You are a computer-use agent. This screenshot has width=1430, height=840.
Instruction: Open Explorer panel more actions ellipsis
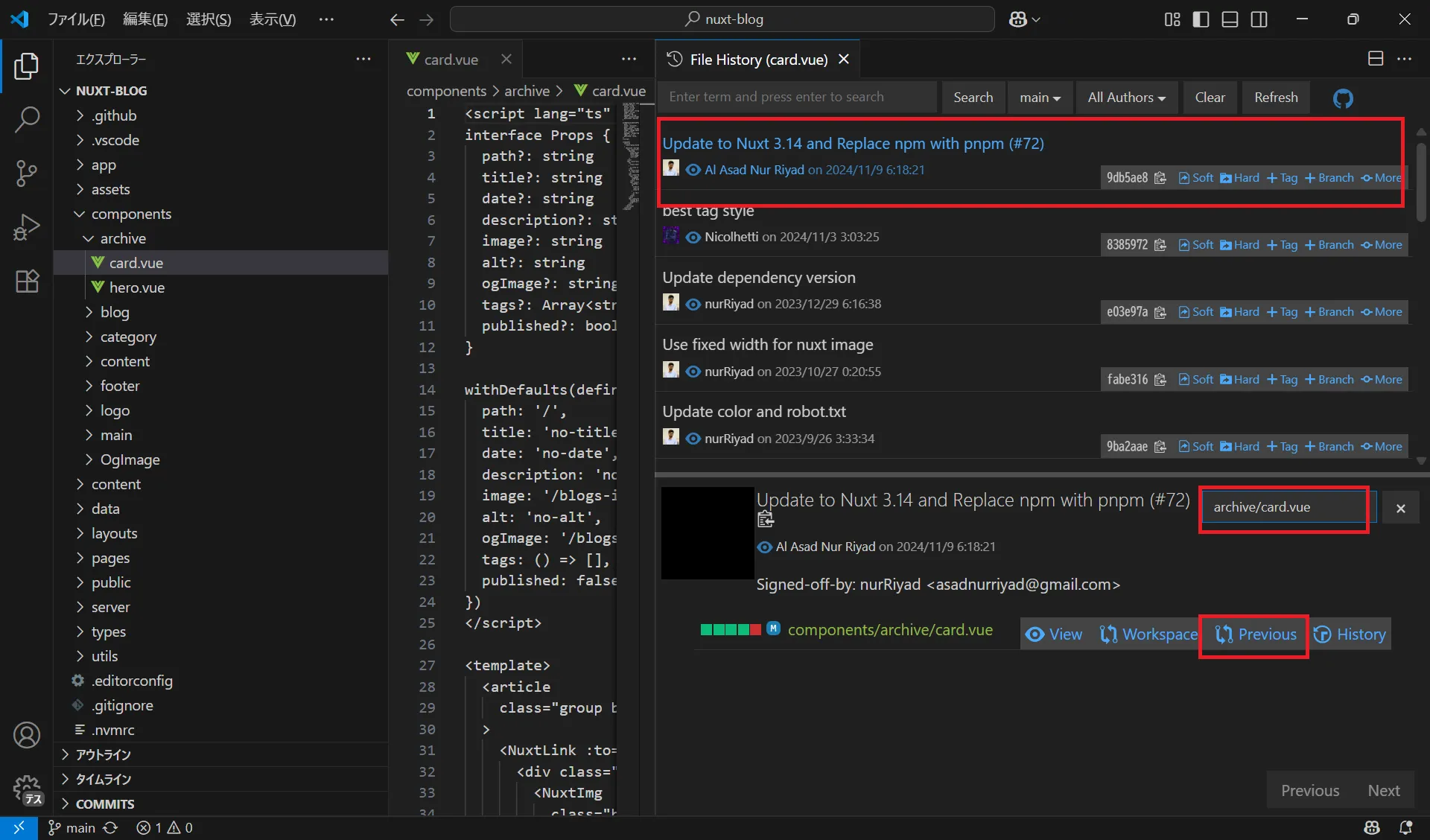coord(363,59)
